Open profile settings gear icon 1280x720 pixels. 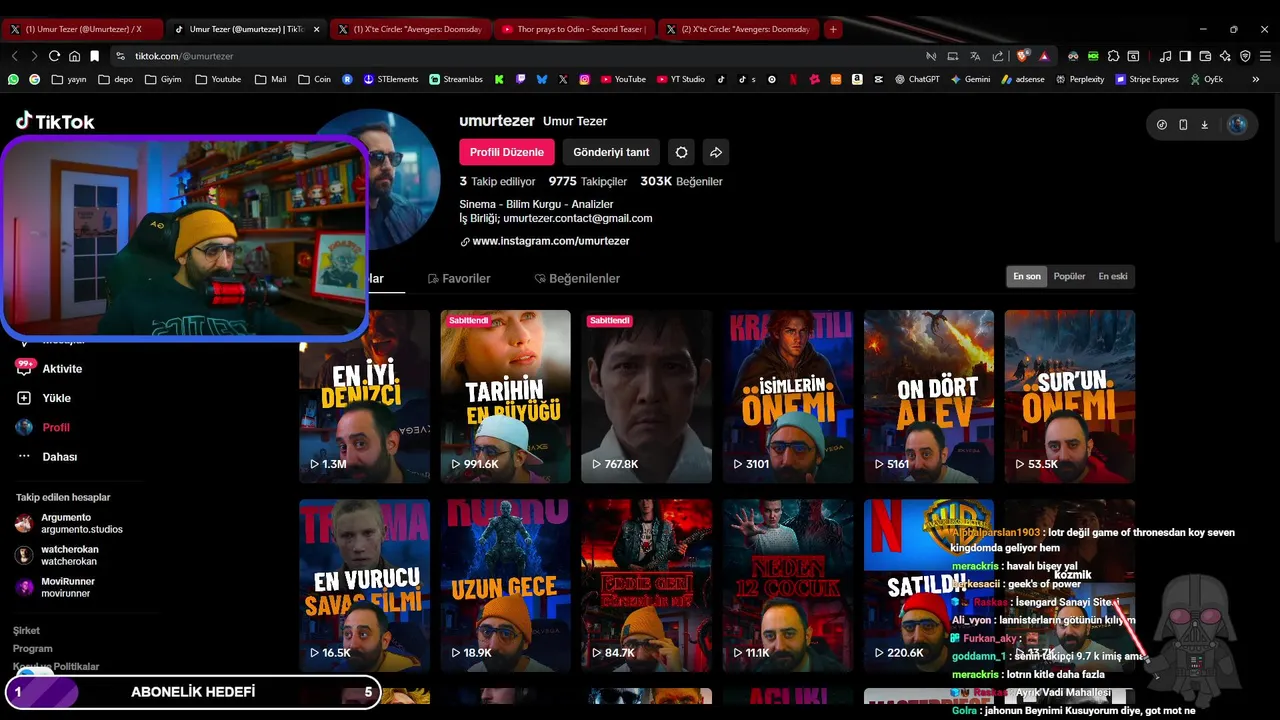coord(681,152)
